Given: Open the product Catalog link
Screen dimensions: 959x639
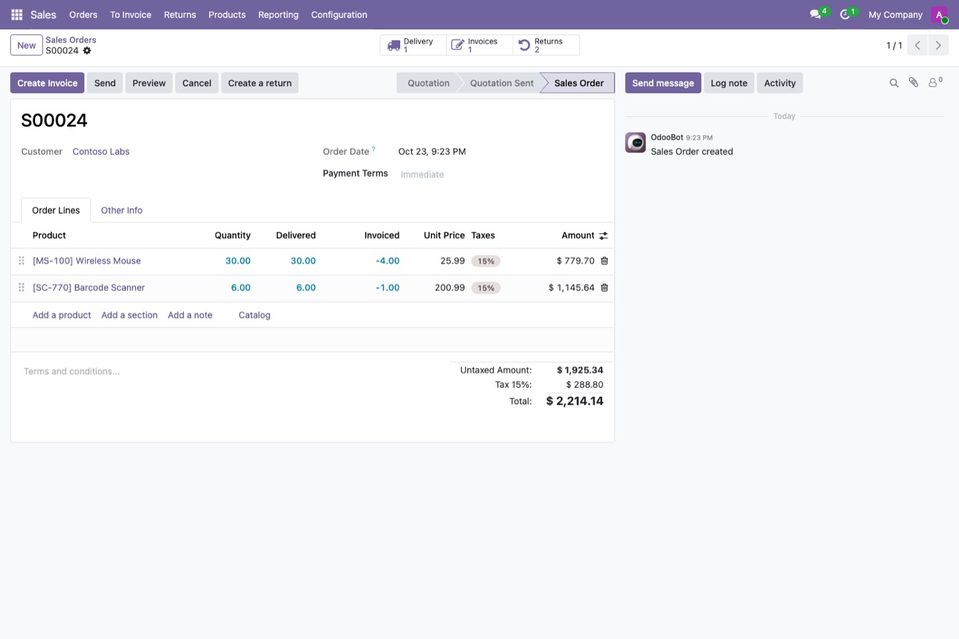Looking at the screenshot, I should pos(254,315).
